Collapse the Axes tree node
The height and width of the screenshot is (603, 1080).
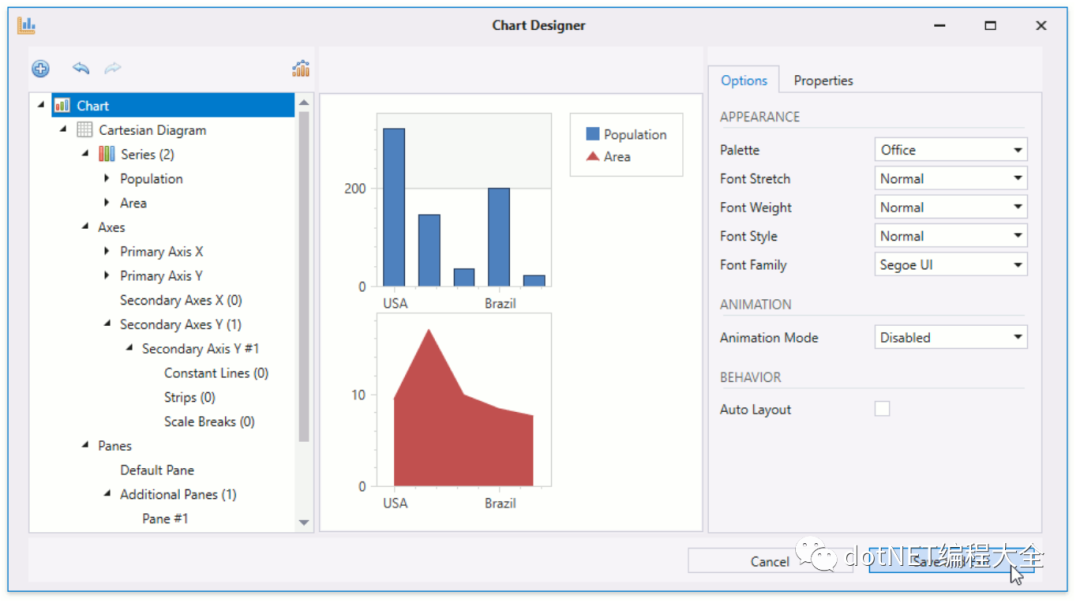[x=85, y=227]
